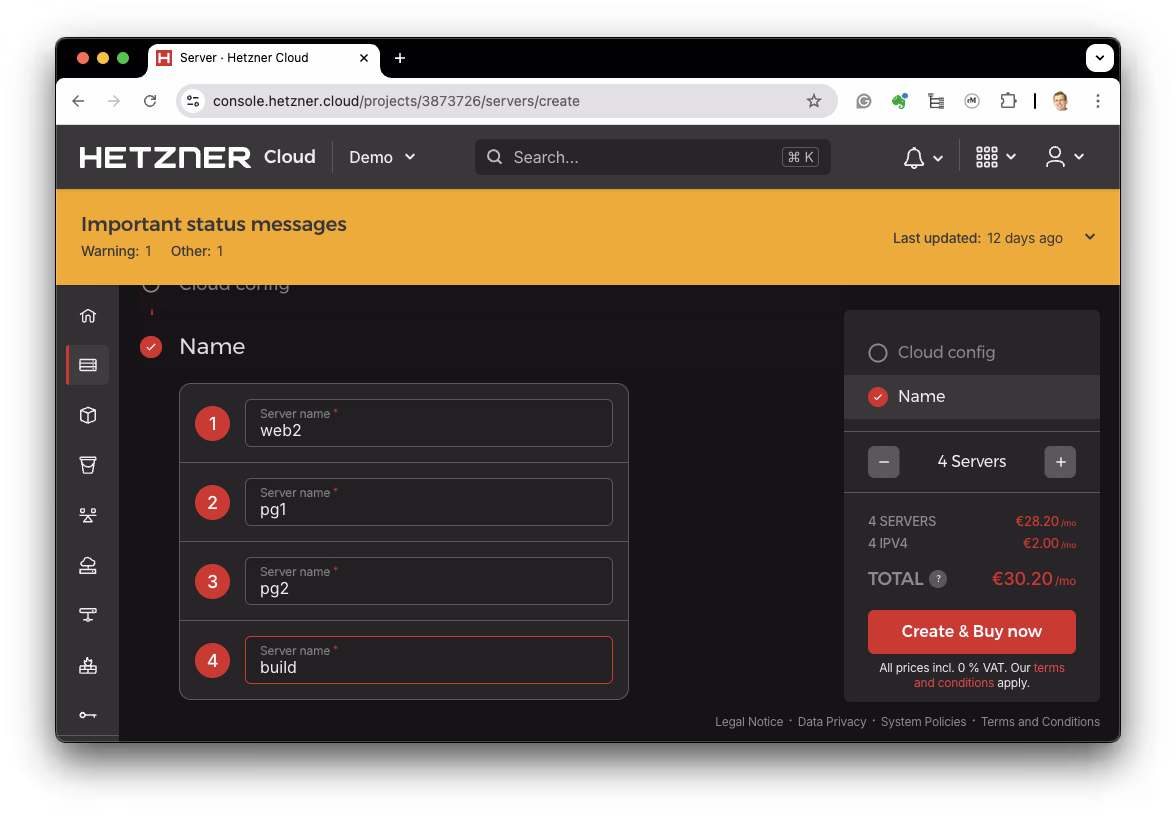1176x816 pixels.
Task: Open Firewalls icon in sidebar
Action: (x=88, y=665)
